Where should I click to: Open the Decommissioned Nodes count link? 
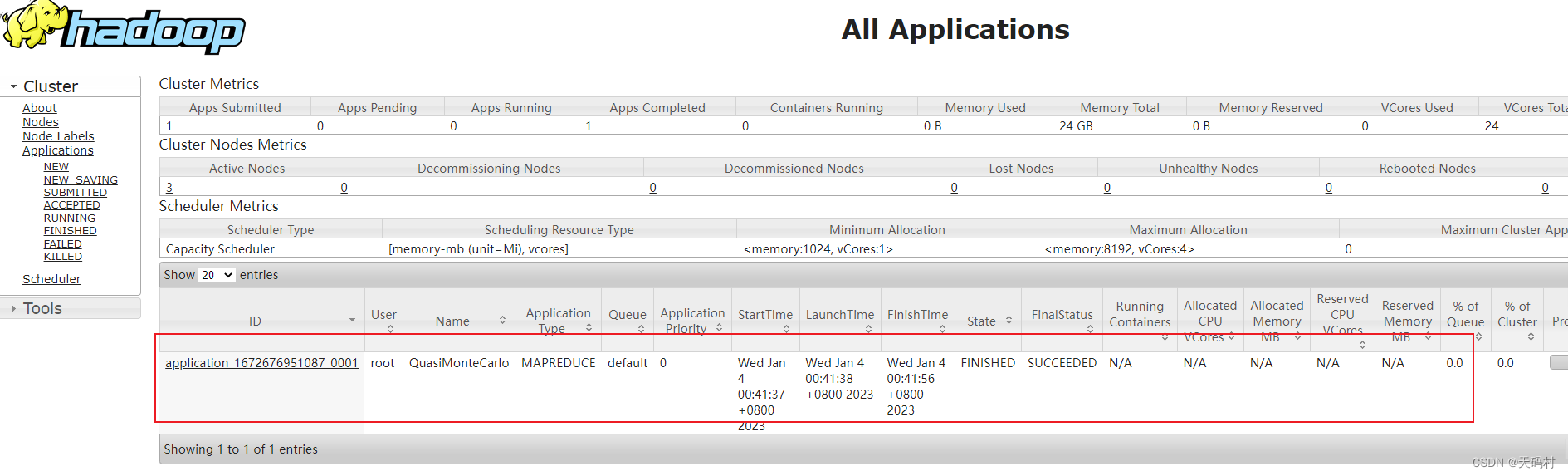point(652,188)
